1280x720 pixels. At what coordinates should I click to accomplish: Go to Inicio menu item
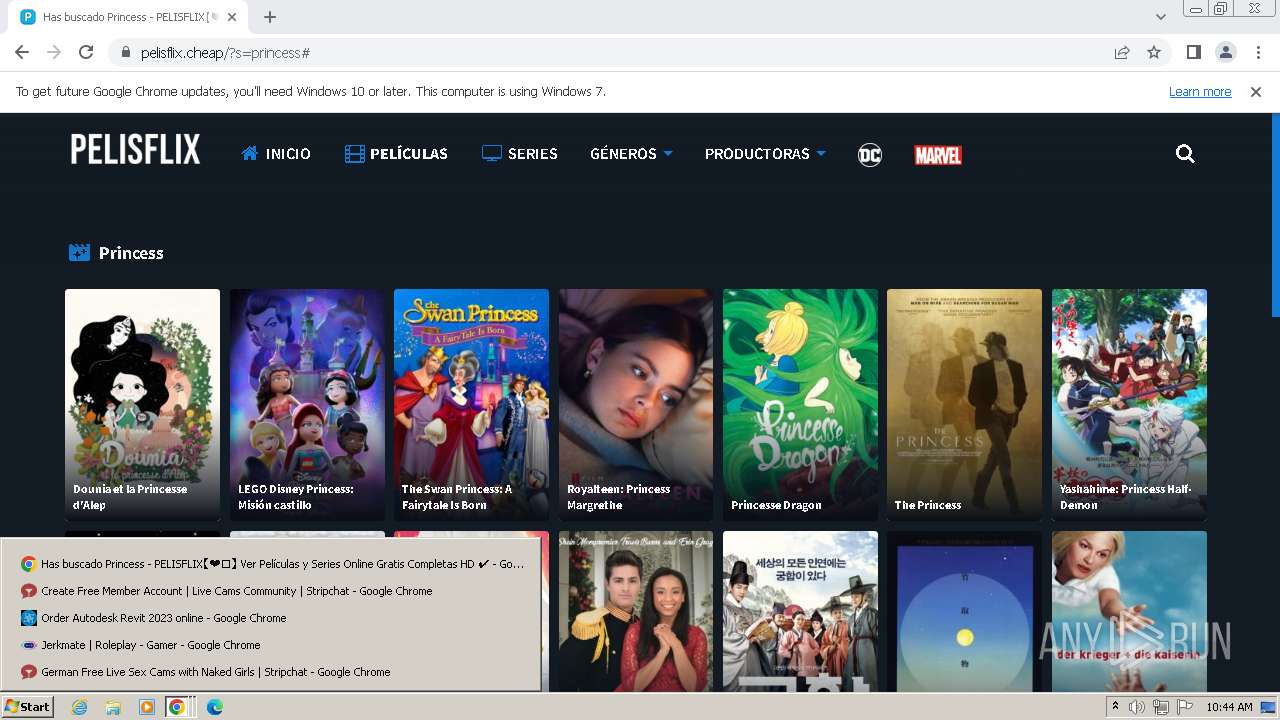[x=276, y=154]
